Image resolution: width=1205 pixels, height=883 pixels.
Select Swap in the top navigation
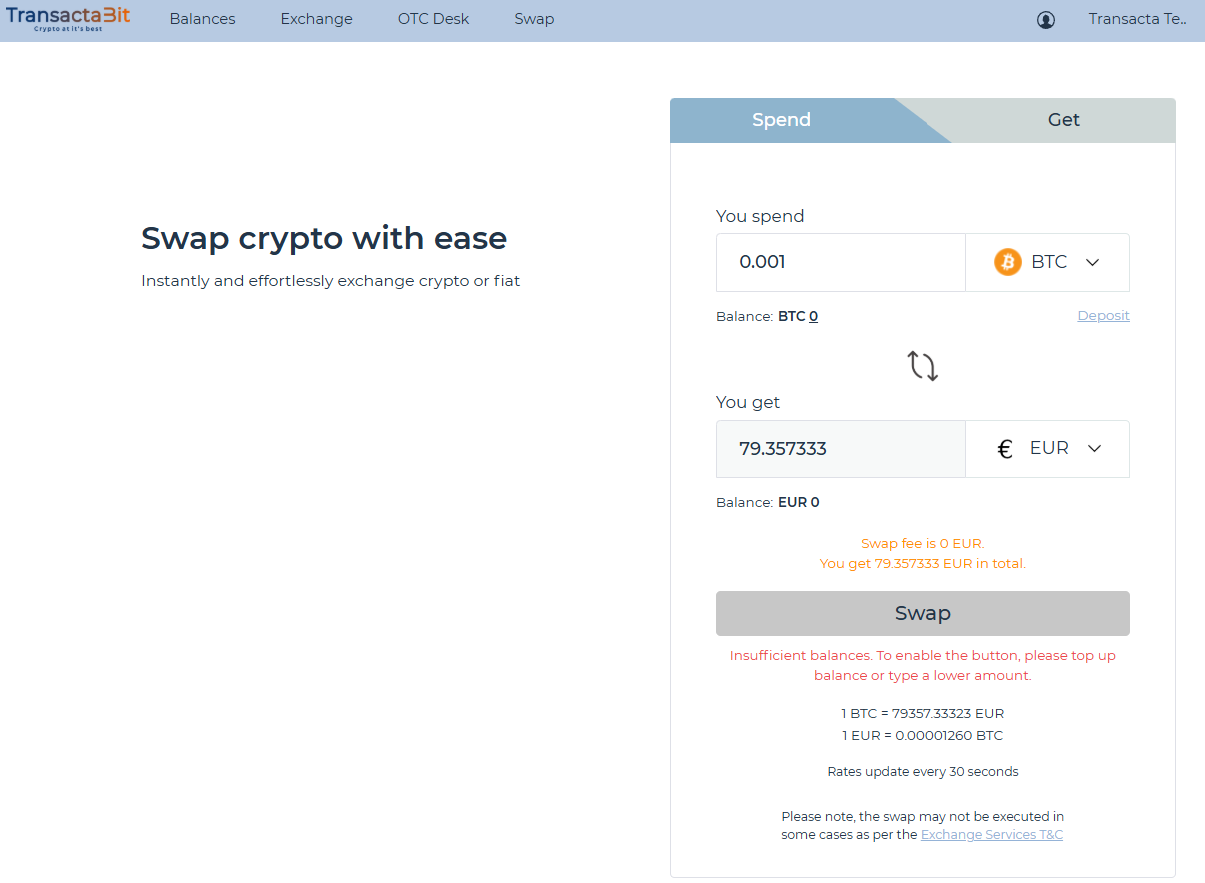[x=534, y=19]
